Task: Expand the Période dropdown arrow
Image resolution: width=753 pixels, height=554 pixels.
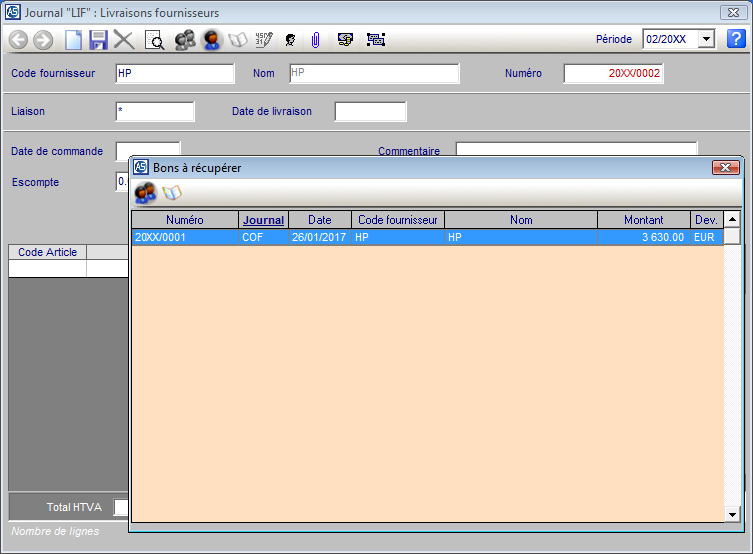Action: coord(706,39)
